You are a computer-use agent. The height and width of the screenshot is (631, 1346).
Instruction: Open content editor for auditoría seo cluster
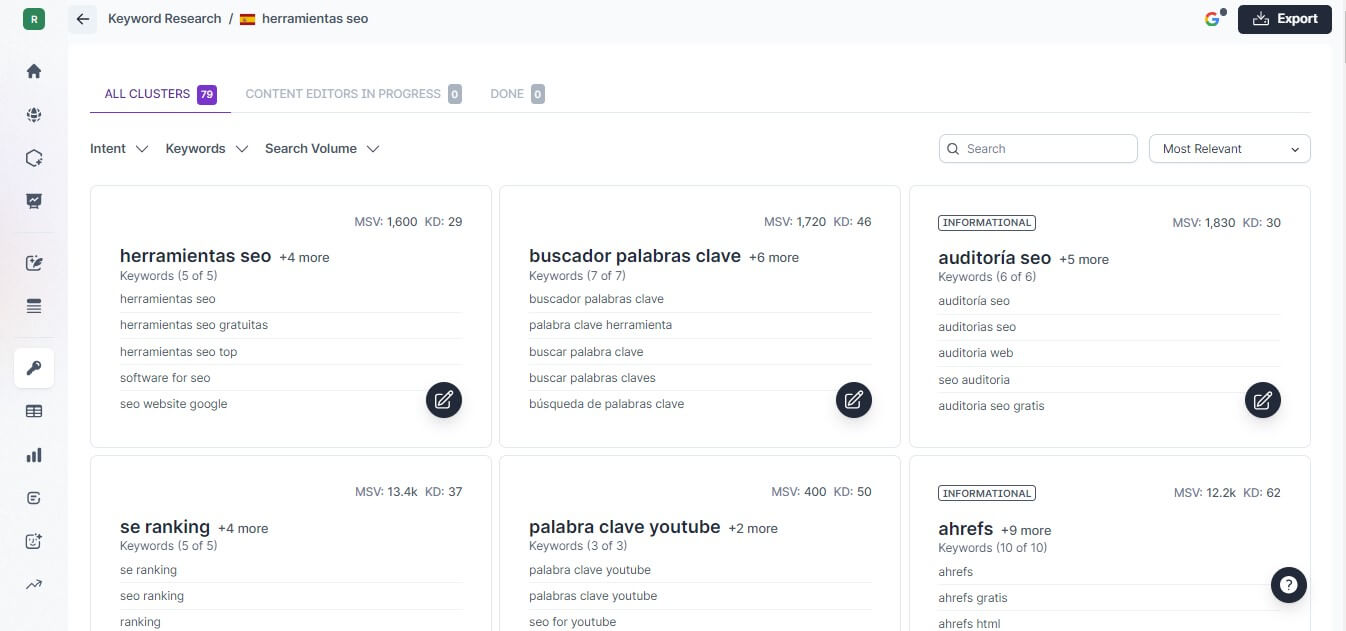tap(1262, 400)
